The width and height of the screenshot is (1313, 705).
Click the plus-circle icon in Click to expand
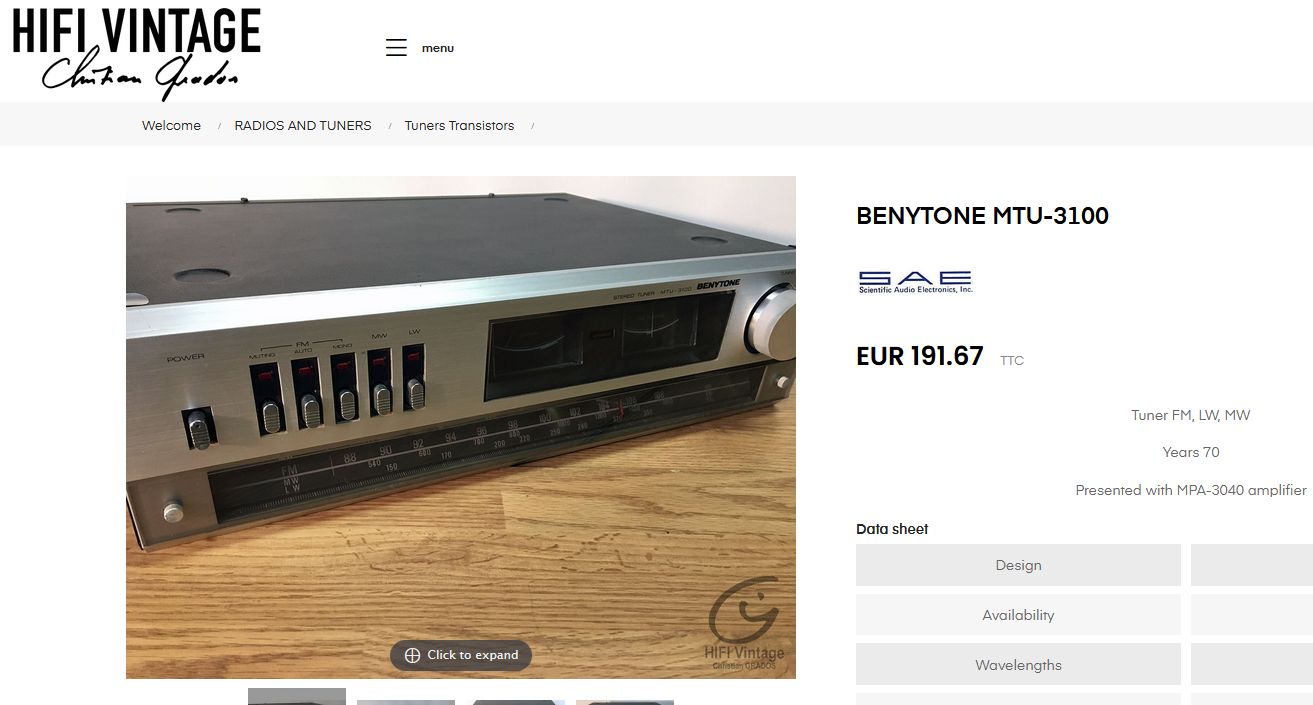point(412,655)
